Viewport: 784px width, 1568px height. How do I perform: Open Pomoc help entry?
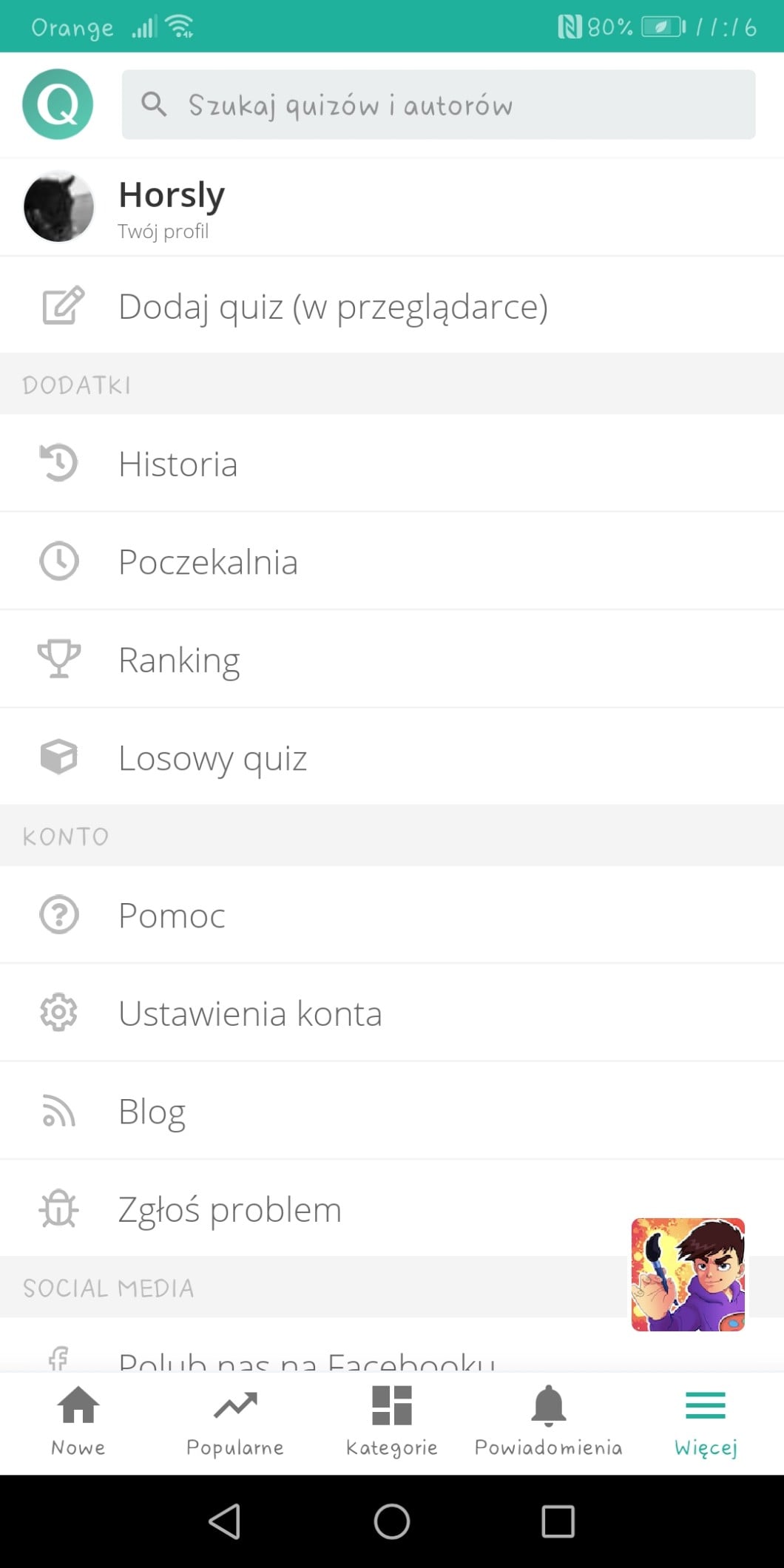click(172, 915)
